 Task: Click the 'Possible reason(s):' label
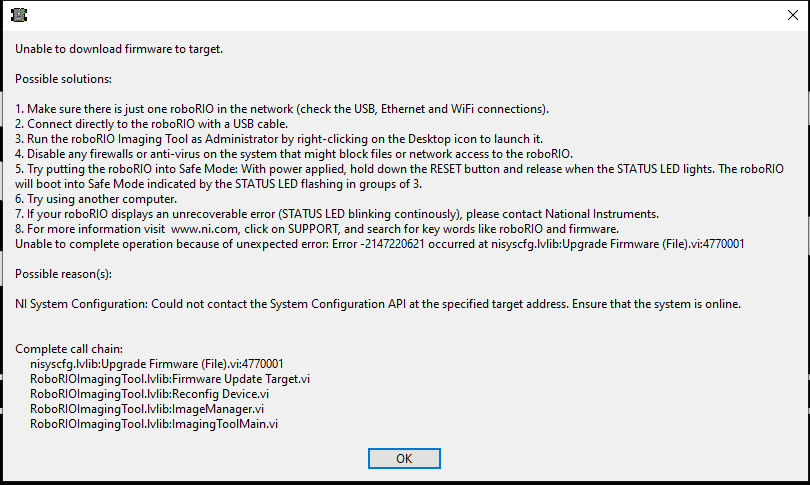click(x=64, y=274)
